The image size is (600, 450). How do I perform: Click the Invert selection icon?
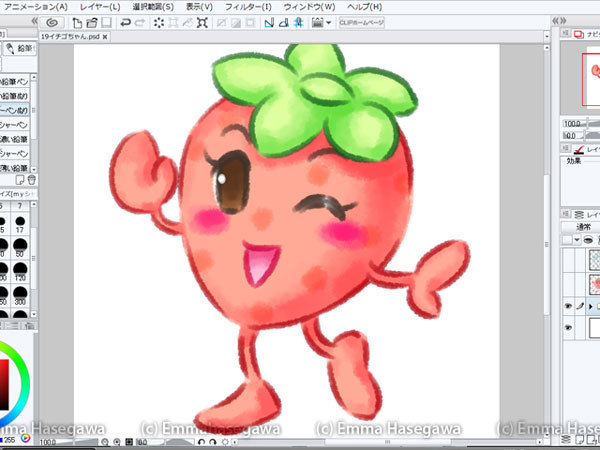[236, 23]
